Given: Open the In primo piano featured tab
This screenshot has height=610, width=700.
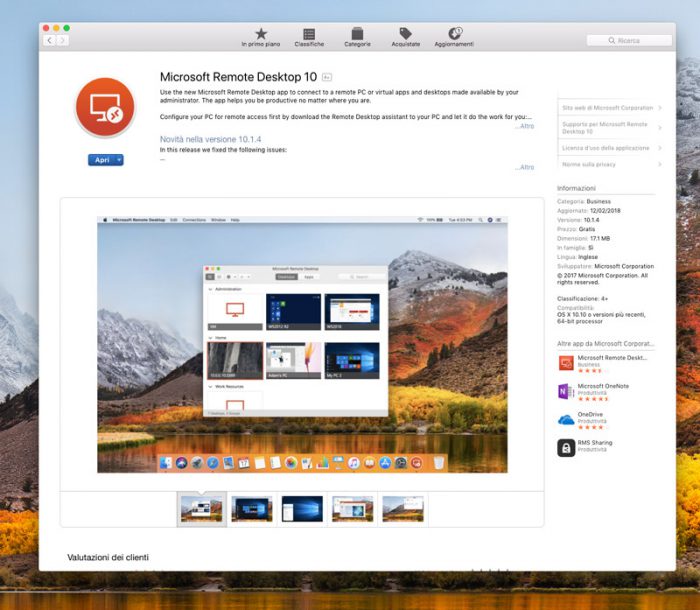Looking at the screenshot, I should point(261,37).
